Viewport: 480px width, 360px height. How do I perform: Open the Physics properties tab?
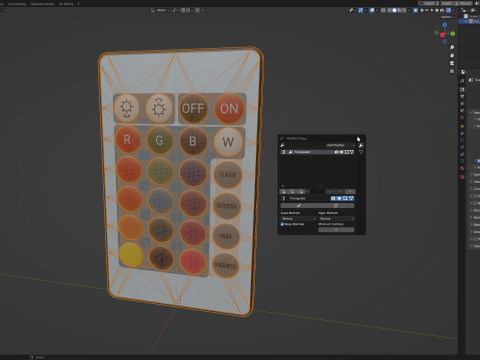tap(462, 147)
